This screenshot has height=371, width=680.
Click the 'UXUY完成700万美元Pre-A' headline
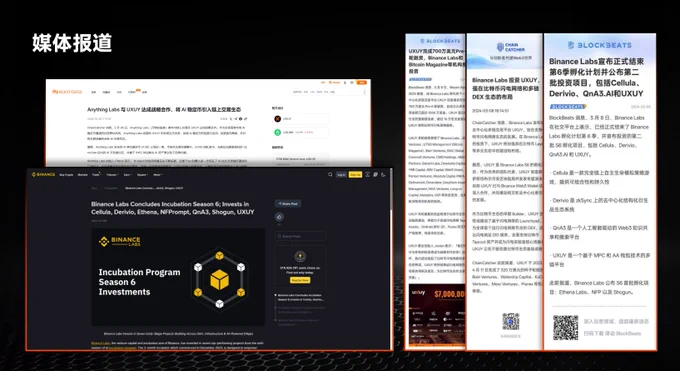436,61
